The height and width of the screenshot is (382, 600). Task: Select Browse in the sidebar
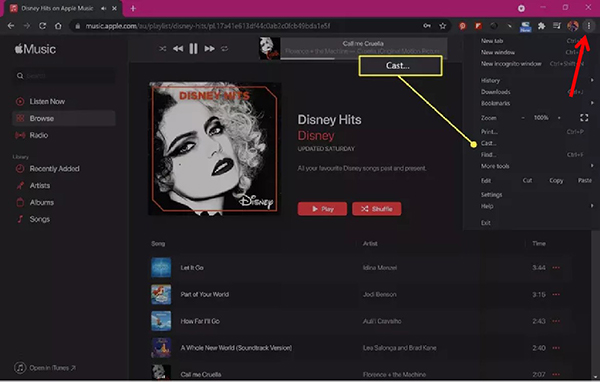click(64, 118)
